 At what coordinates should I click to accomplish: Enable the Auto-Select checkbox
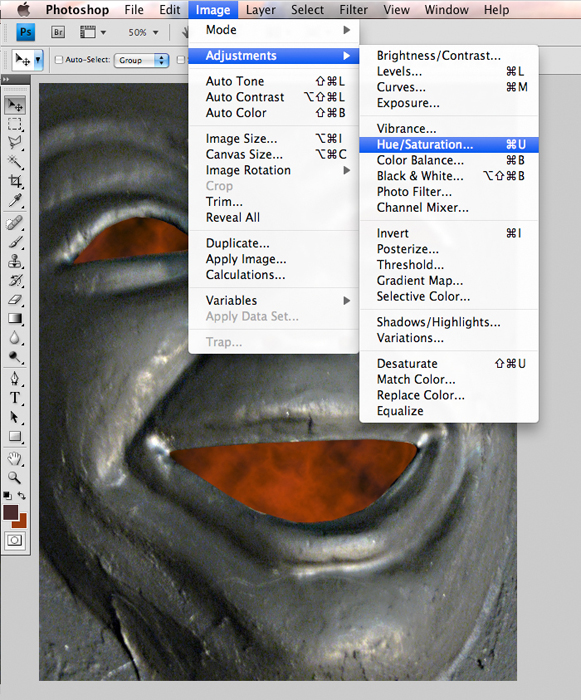click(x=59, y=59)
